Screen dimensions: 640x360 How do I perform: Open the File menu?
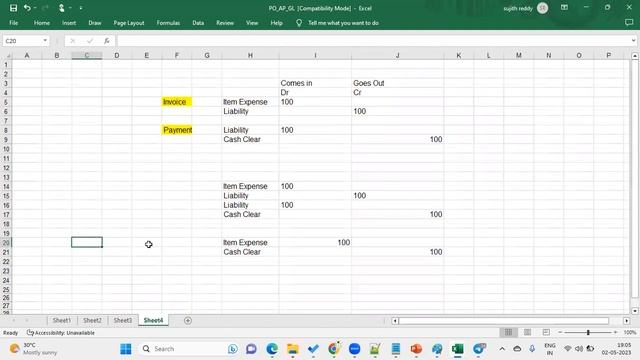click(x=13, y=23)
